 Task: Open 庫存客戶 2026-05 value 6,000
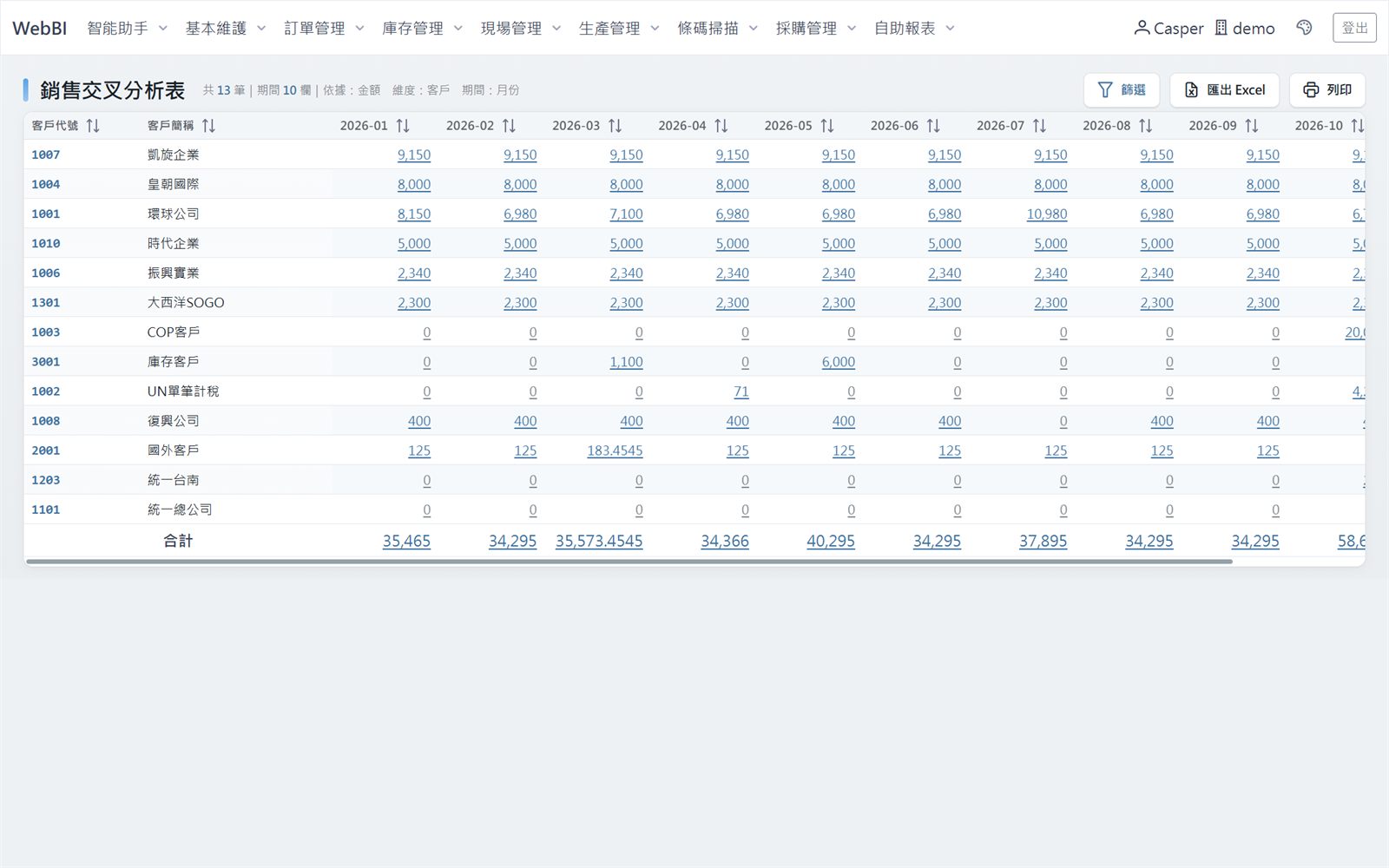tap(839, 362)
